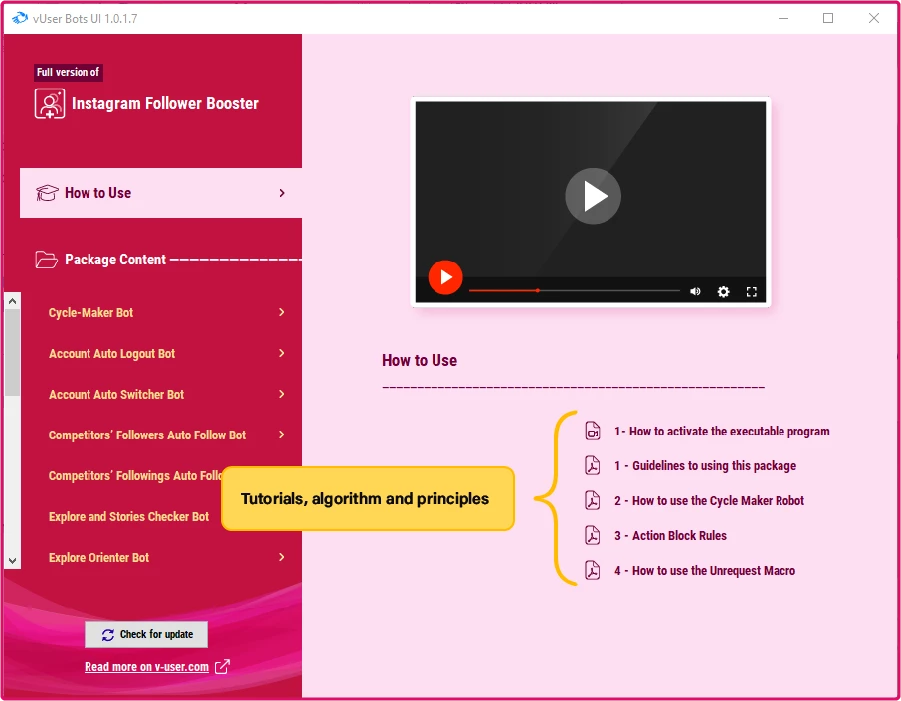
Task: Click the Package Content heading
Action: 115,260
